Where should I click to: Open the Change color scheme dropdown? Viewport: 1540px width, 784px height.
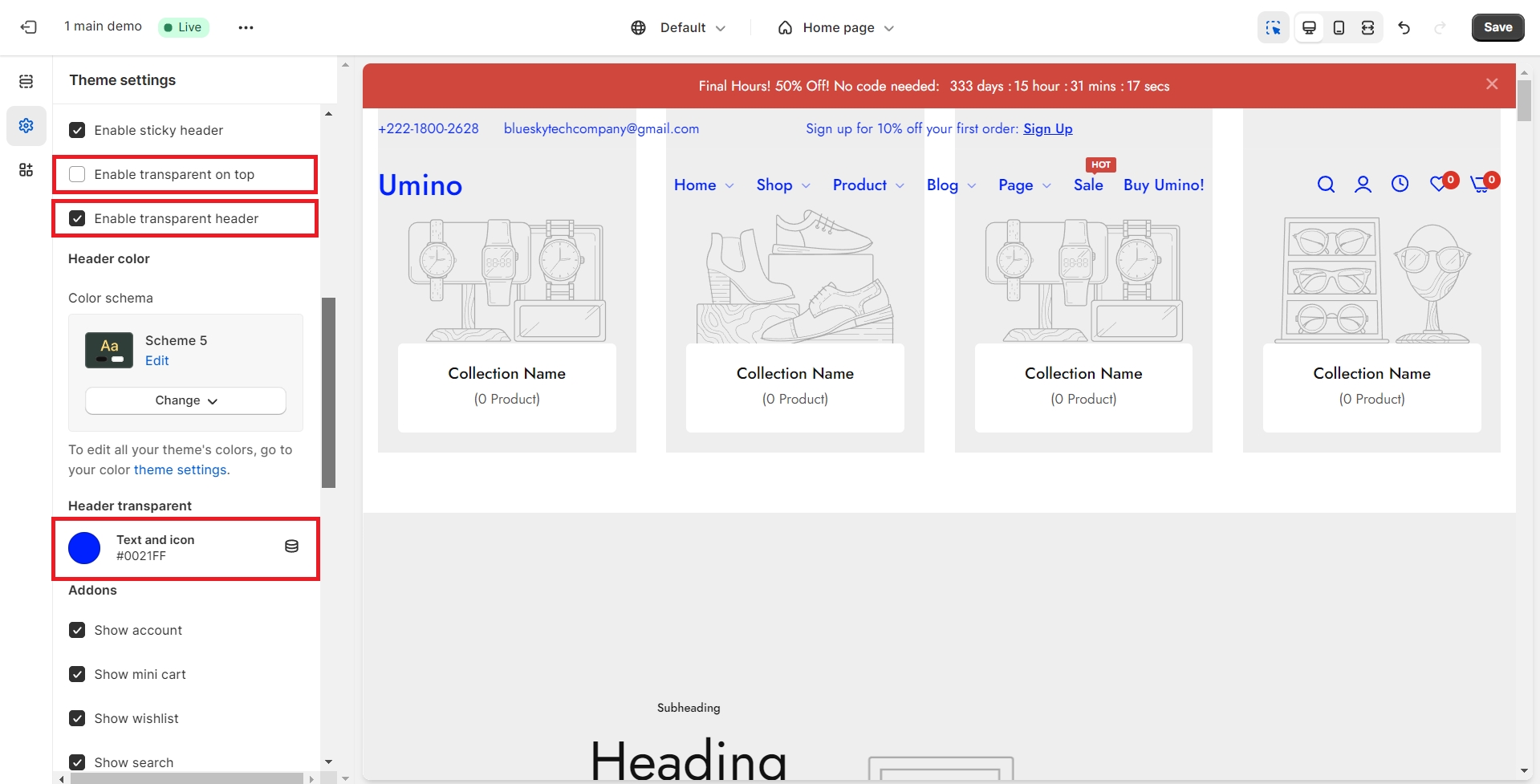[185, 400]
